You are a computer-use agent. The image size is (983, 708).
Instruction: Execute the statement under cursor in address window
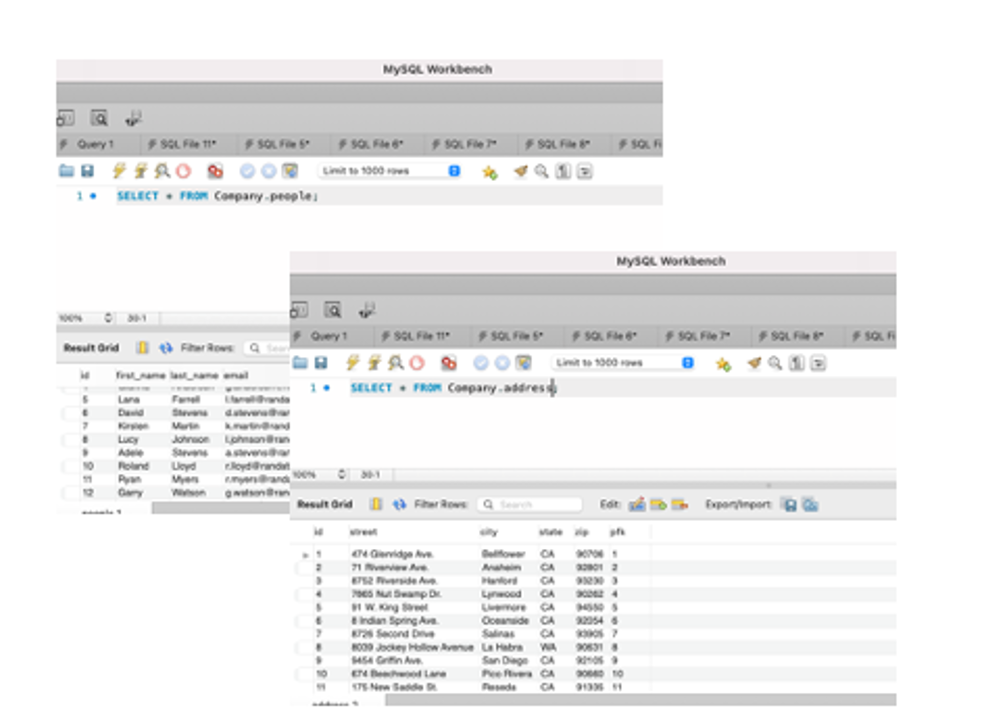coord(374,362)
